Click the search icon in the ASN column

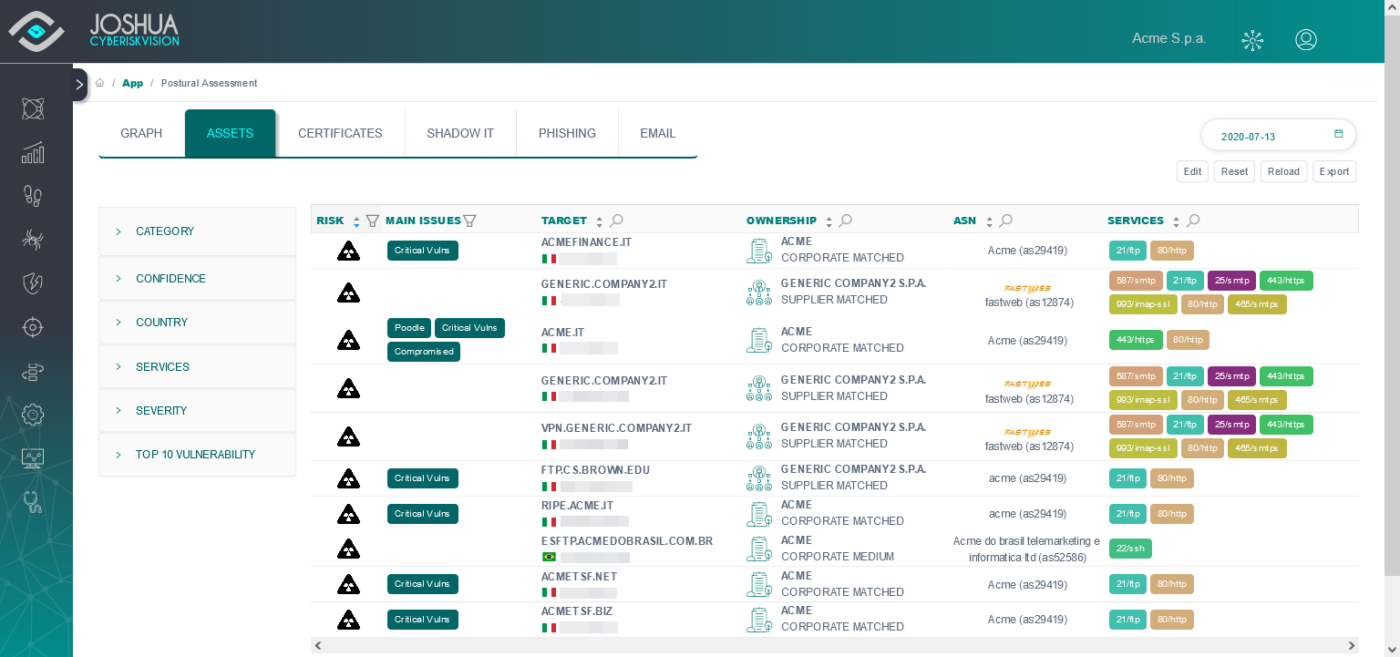(x=1006, y=221)
